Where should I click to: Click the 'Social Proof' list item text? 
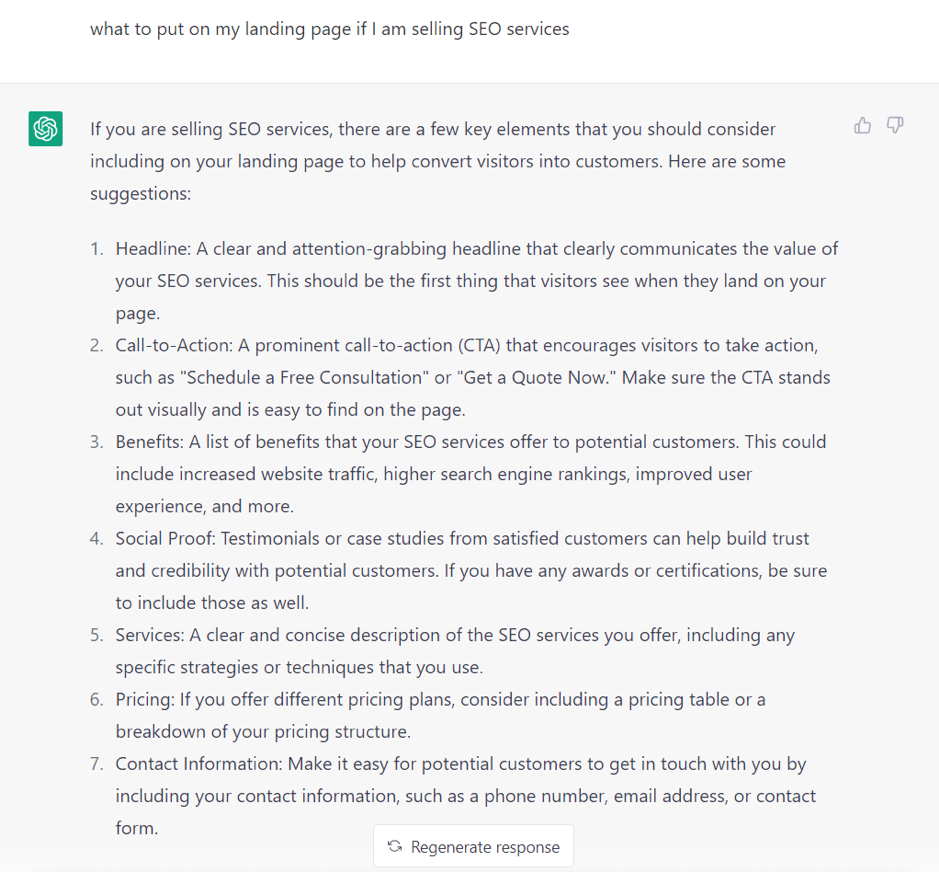471,570
